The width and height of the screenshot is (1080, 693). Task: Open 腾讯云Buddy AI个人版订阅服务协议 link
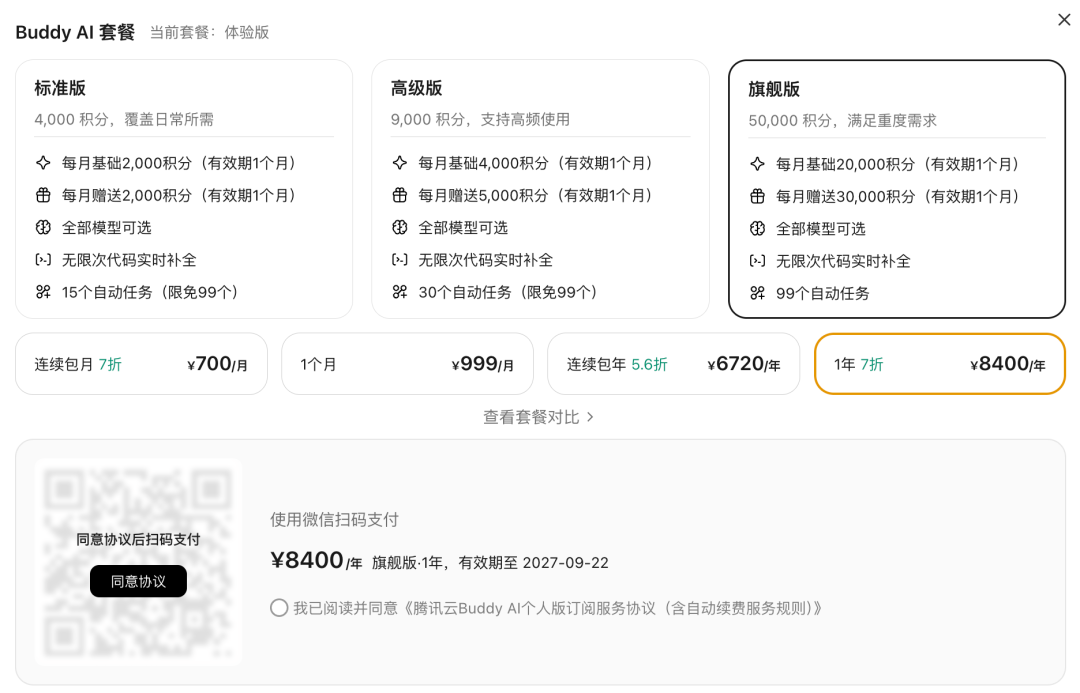[x=612, y=608]
